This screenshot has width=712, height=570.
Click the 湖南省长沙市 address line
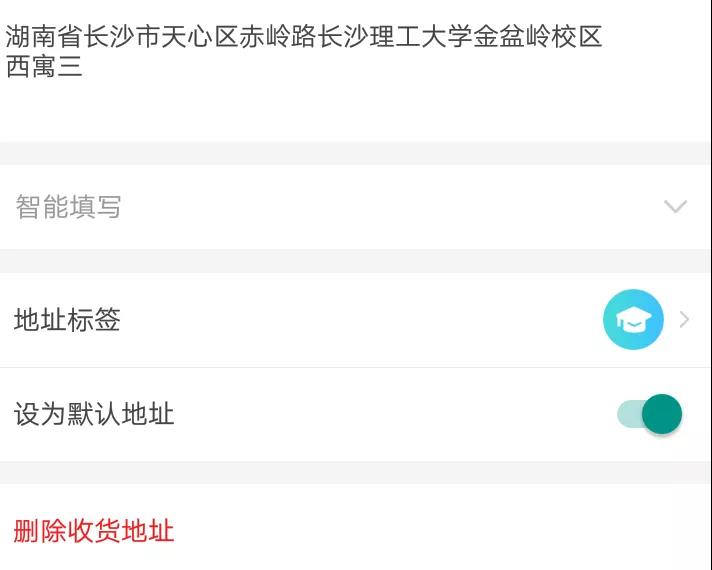click(x=70, y=38)
